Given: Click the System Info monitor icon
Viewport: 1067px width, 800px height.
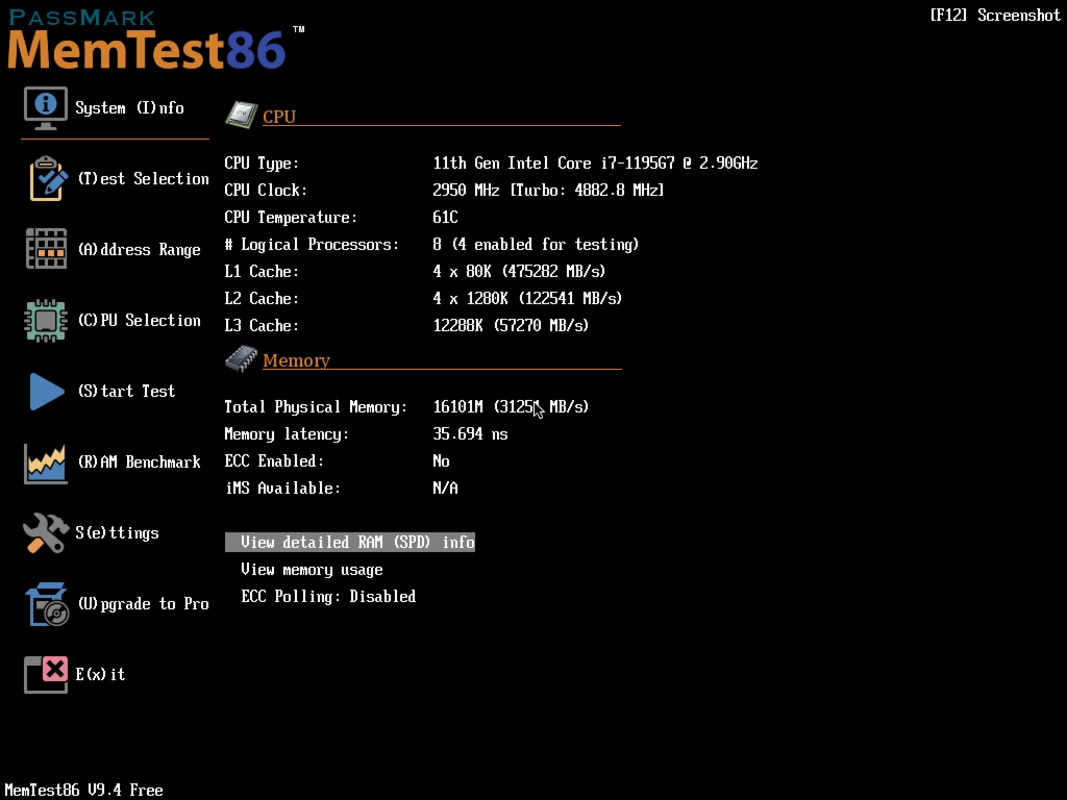Looking at the screenshot, I should 46,107.
